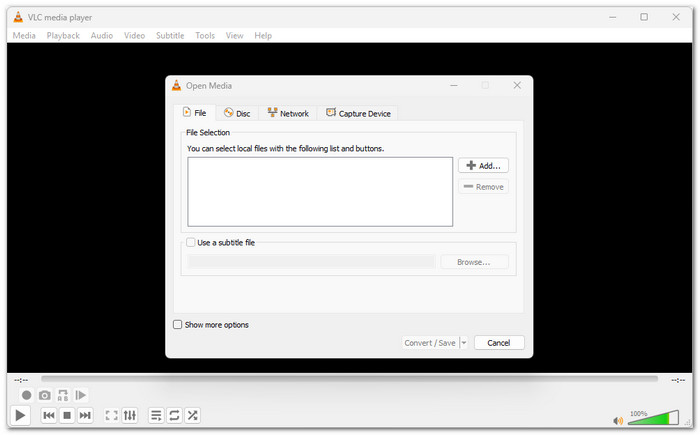Toggle loop repeat mode
The width and height of the screenshot is (700, 435).
174,415
